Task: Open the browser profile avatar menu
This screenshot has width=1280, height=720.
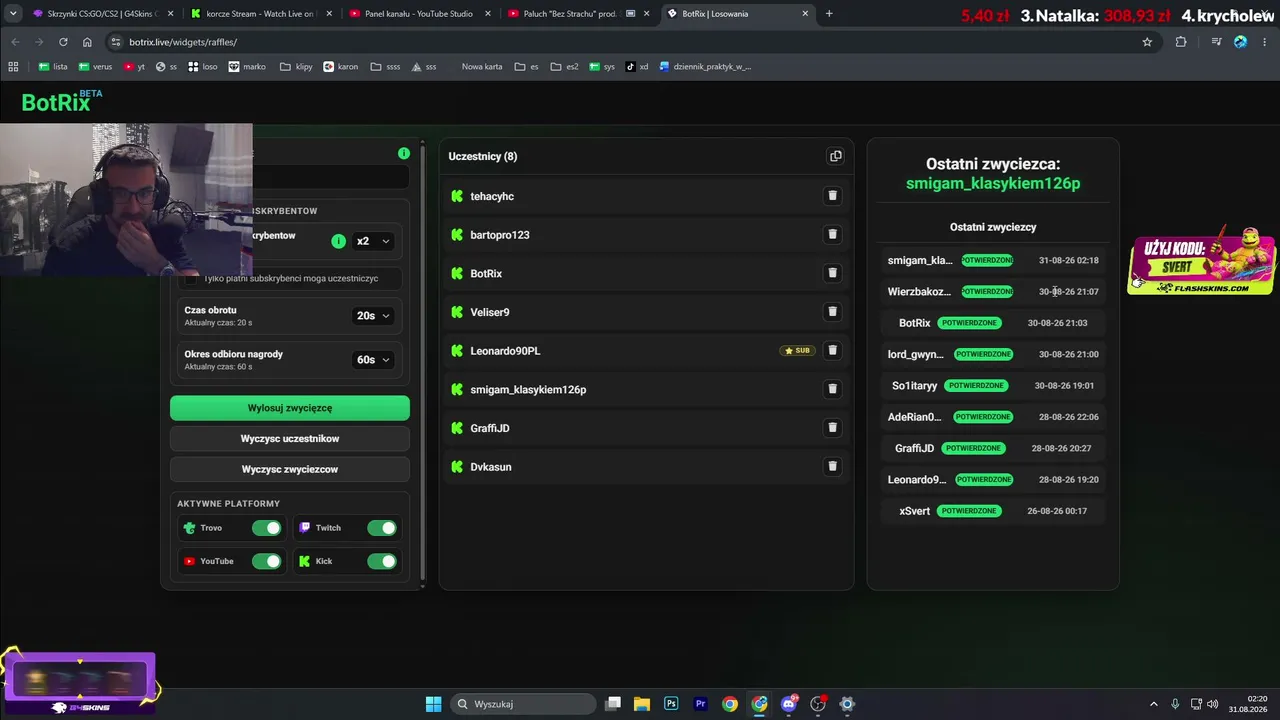Action: coord(1241,42)
